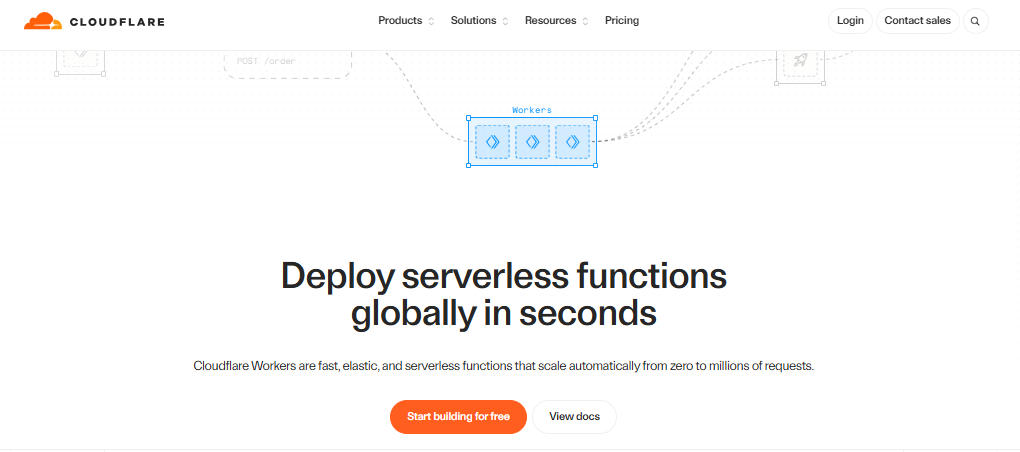Open the search magnifier icon
The height and width of the screenshot is (452, 1020).
click(x=975, y=21)
